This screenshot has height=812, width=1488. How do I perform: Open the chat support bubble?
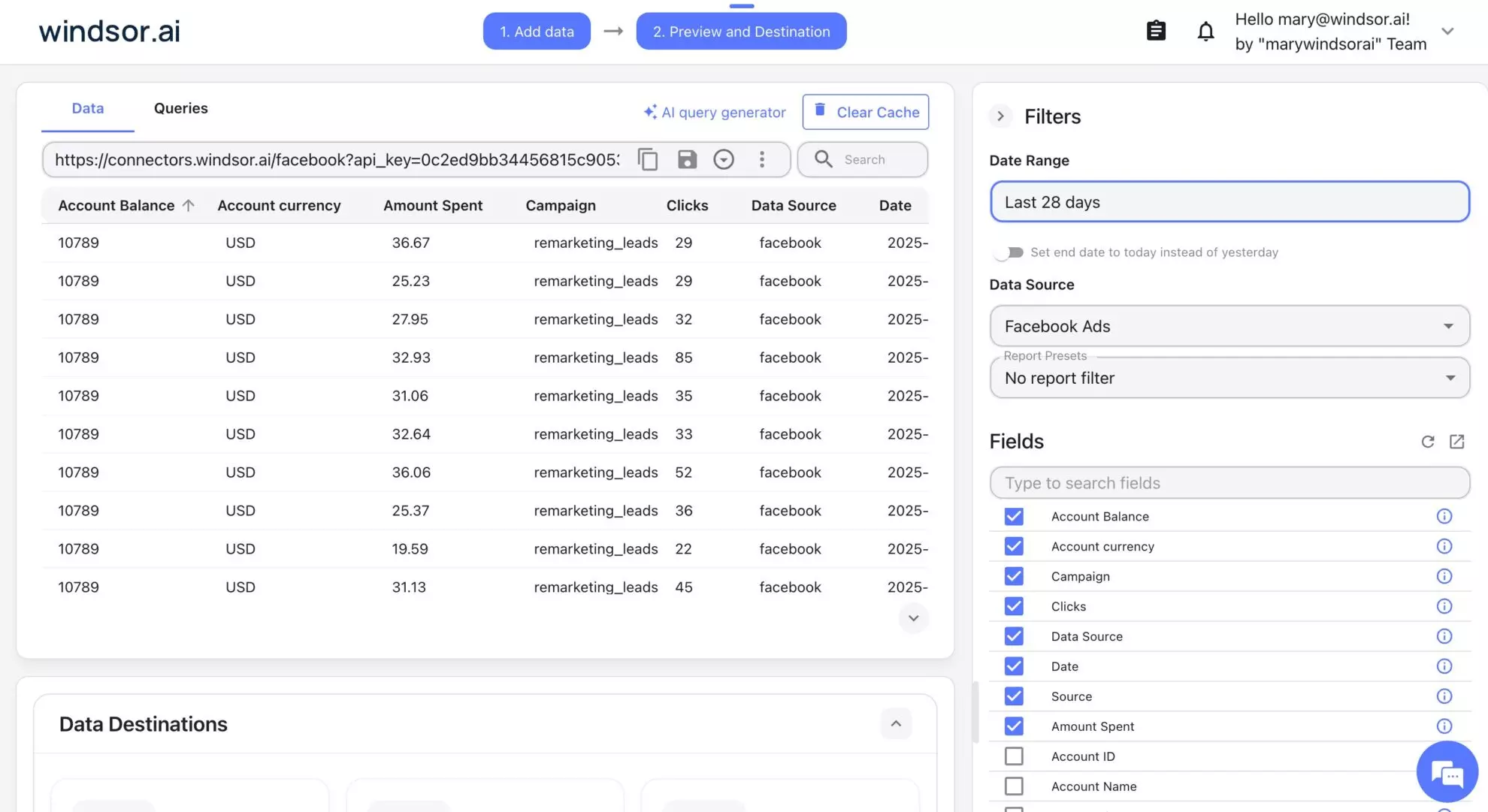click(x=1447, y=771)
